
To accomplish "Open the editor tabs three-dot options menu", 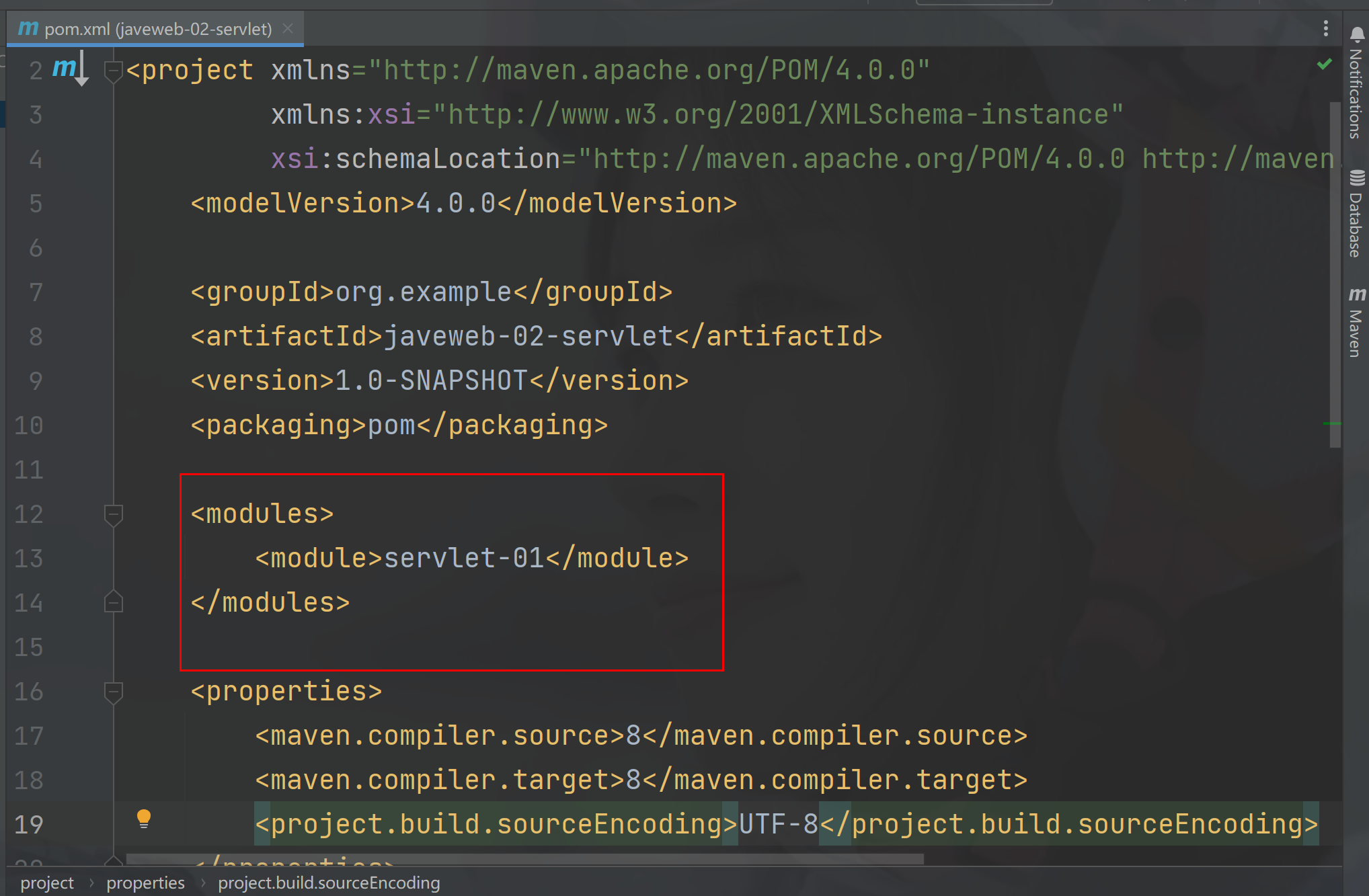I will click(1325, 28).
